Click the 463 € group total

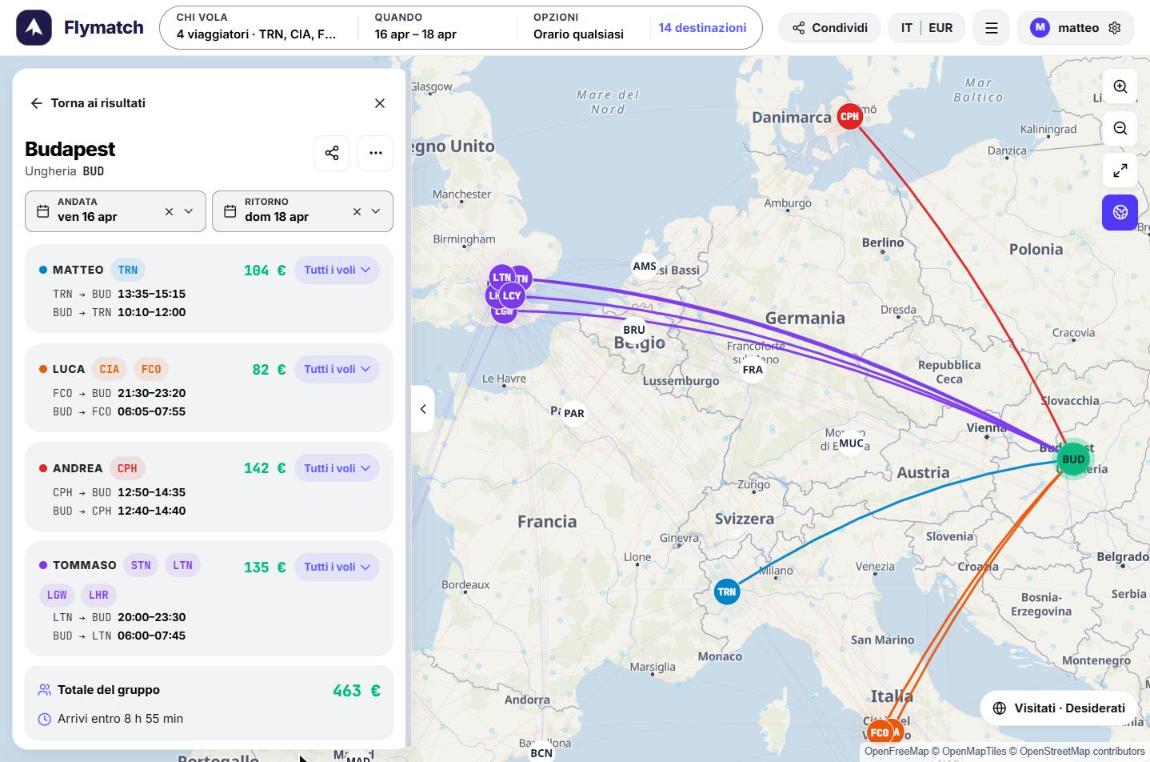coord(356,691)
